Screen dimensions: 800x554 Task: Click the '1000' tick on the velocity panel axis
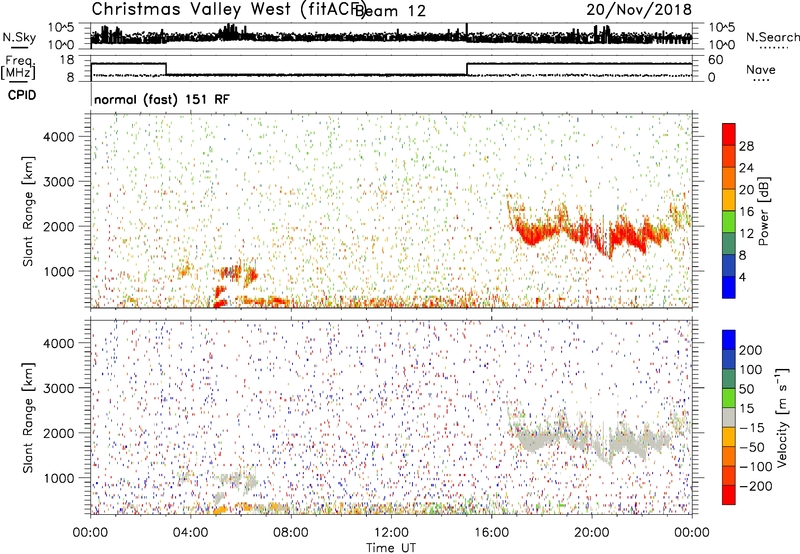(x=58, y=478)
